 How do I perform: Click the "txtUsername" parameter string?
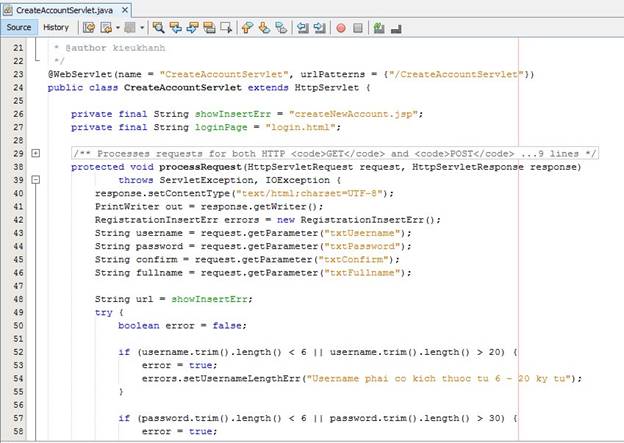pyautogui.click(x=362, y=233)
